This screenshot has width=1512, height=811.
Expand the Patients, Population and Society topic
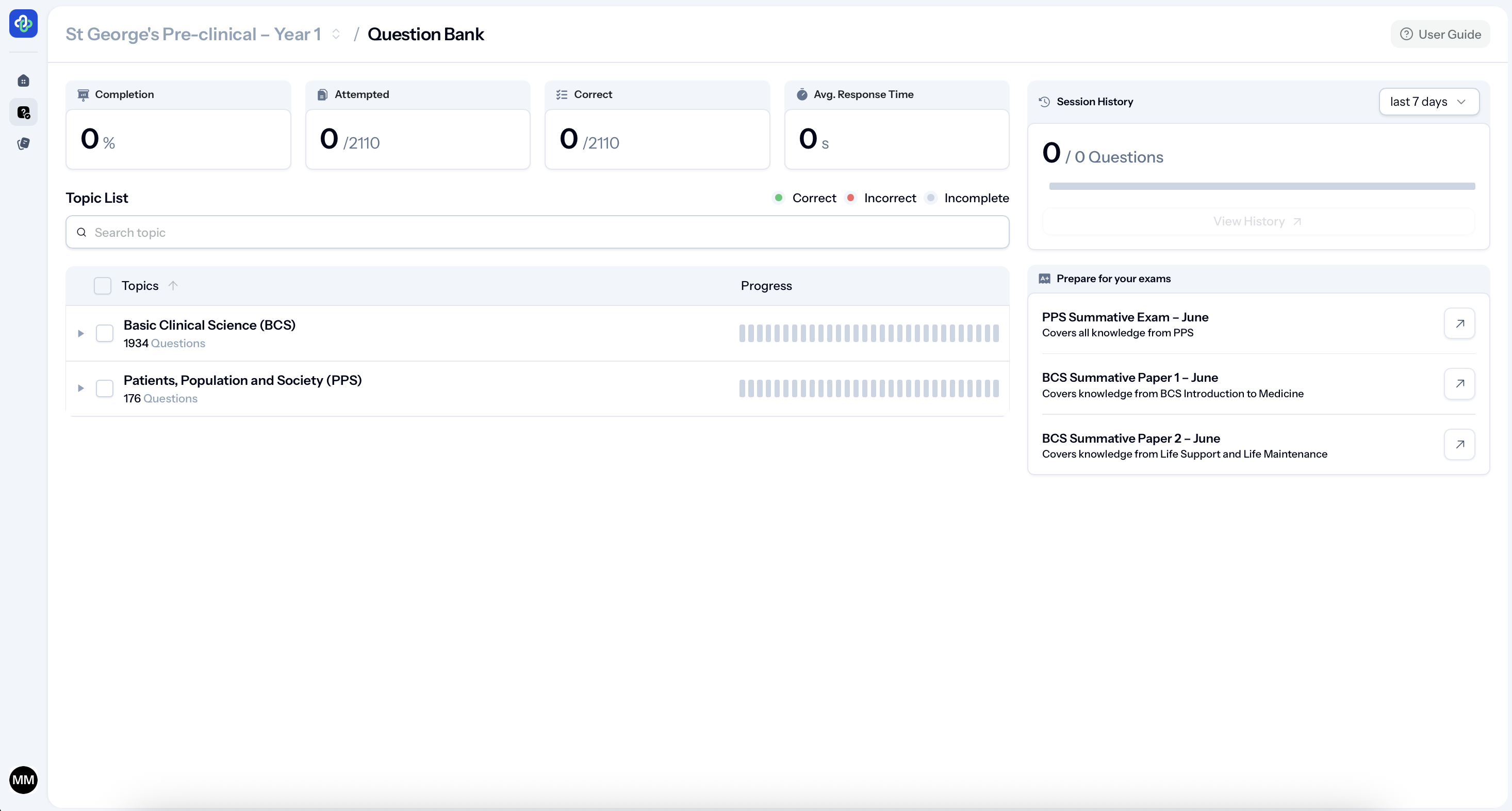(x=81, y=388)
